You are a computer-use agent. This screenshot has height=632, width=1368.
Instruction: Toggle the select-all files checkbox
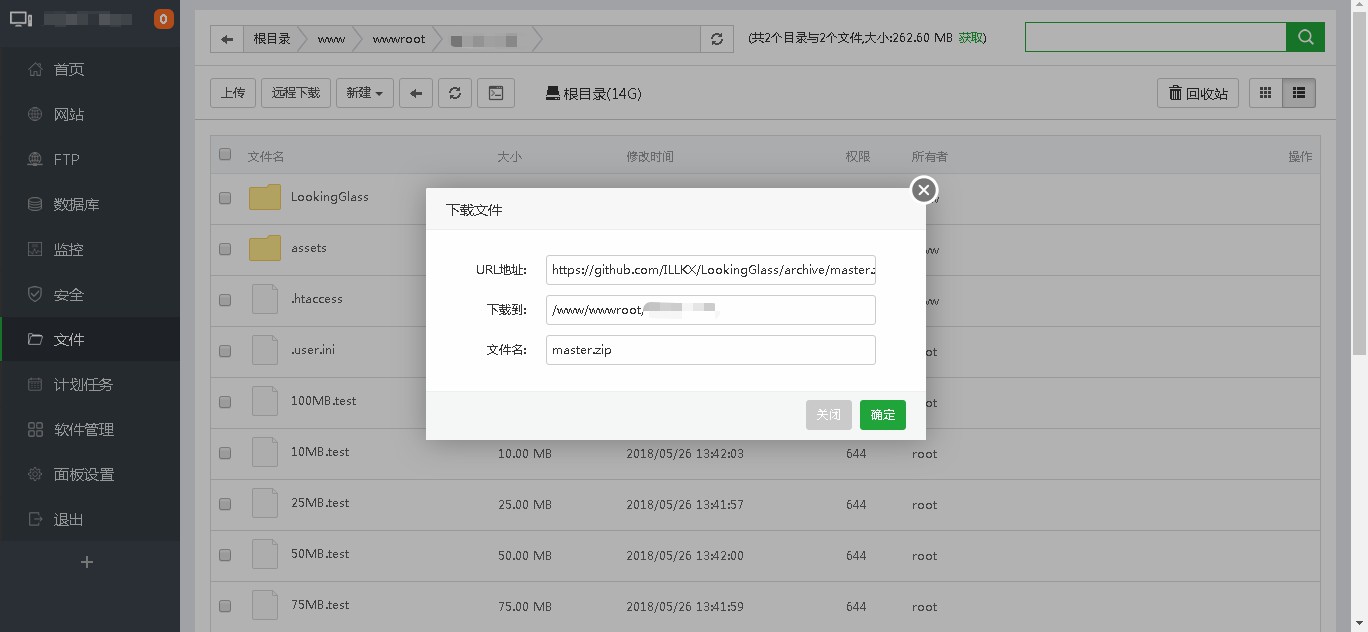(x=225, y=154)
